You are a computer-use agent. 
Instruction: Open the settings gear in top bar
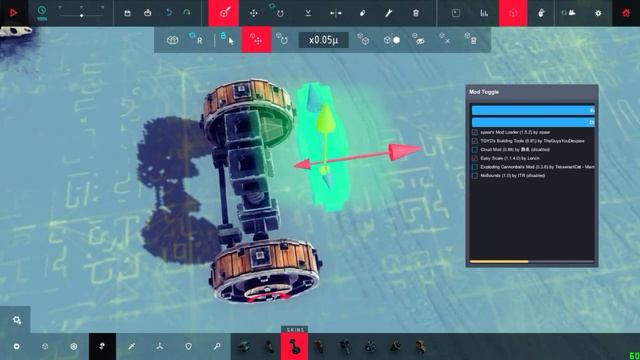598,13
